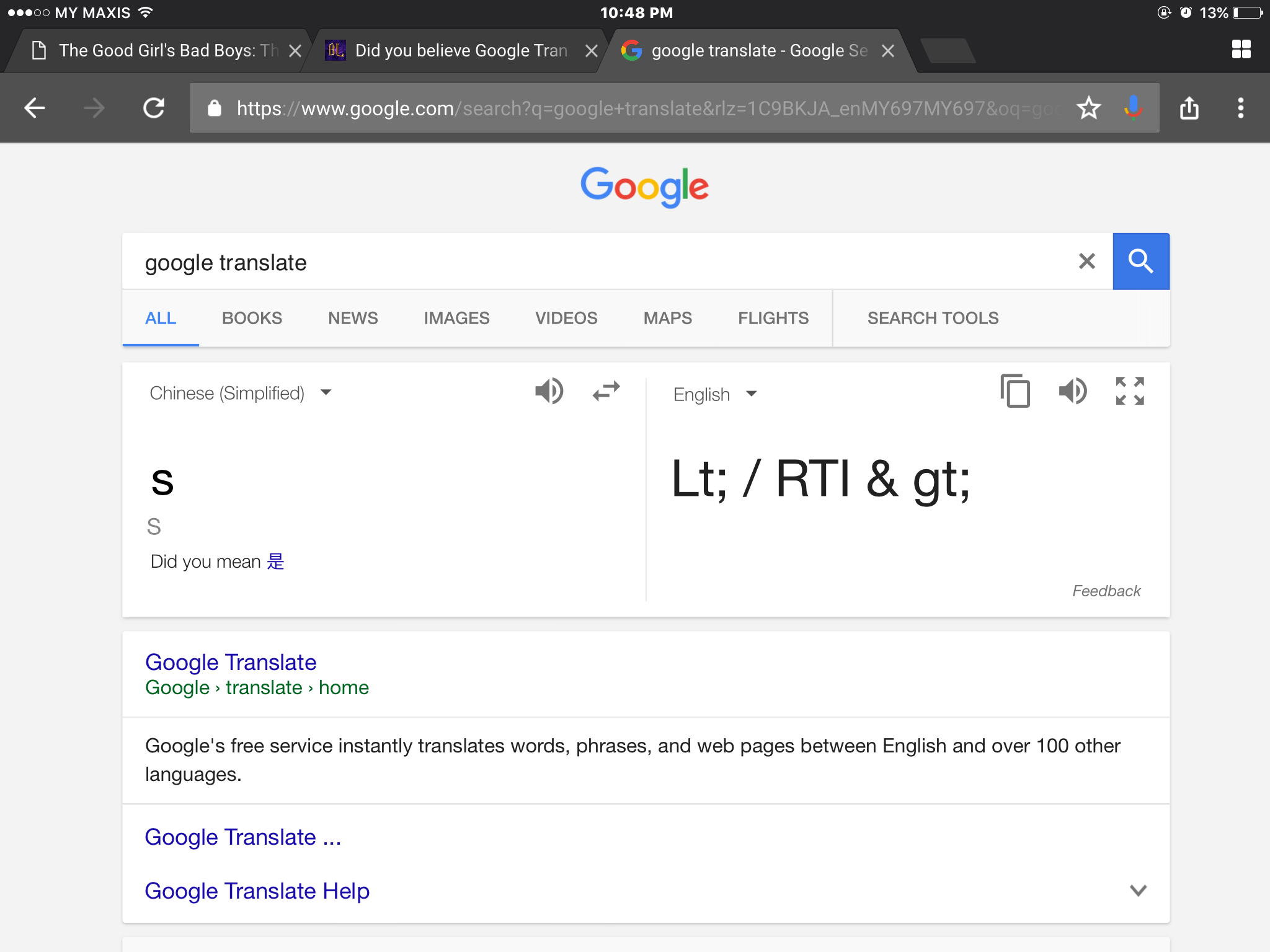Click the blue magnifier search button
Viewport: 1270px width, 952px height.
click(x=1141, y=261)
